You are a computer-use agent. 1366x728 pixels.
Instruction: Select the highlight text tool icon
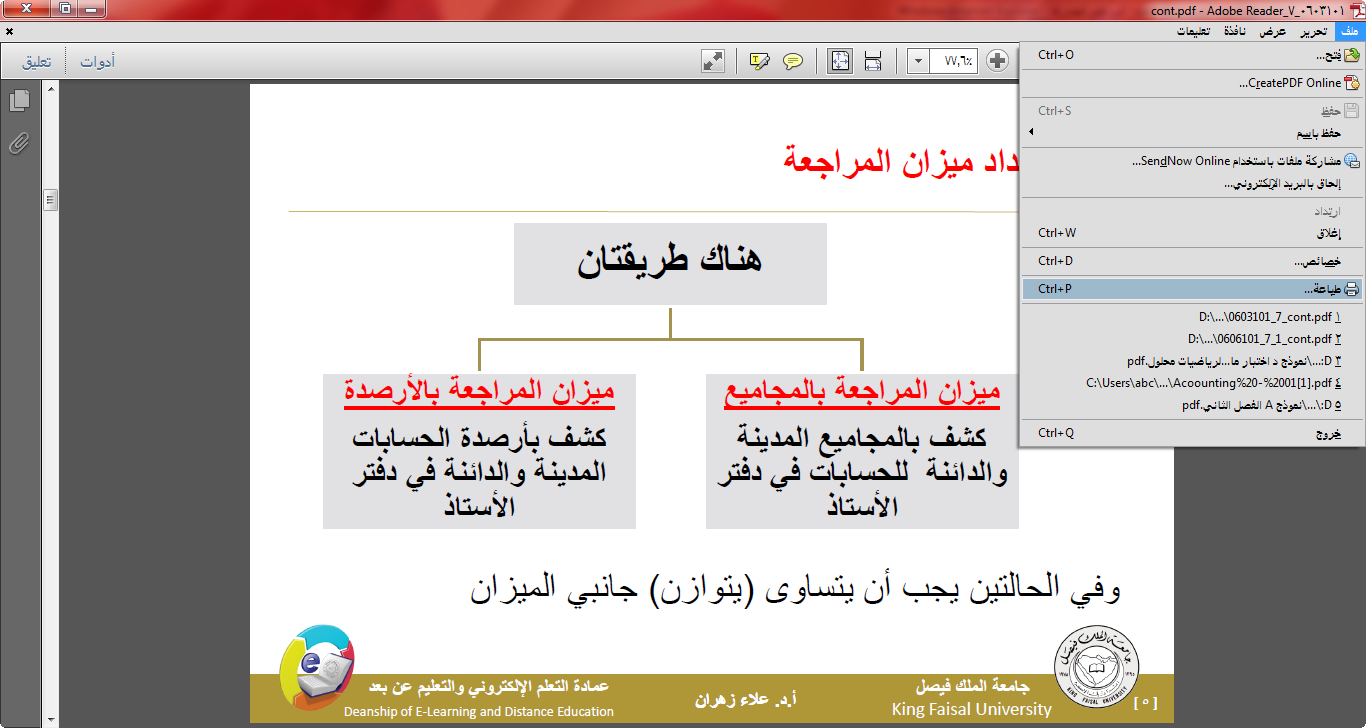(759, 61)
